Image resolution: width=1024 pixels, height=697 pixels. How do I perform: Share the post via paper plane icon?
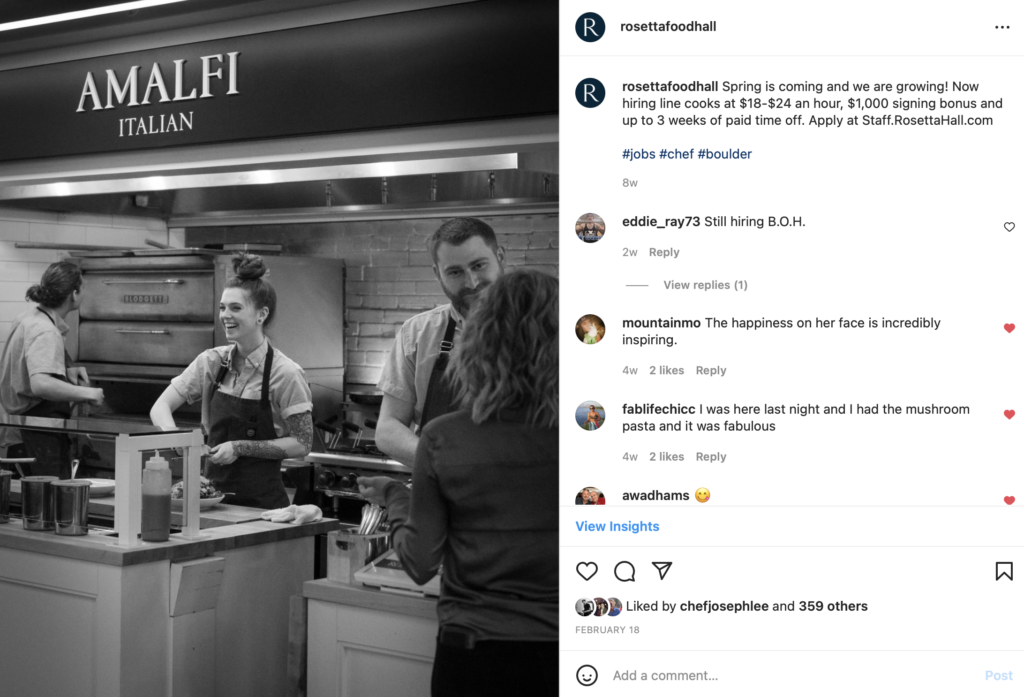pyautogui.click(x=662, y=570)
